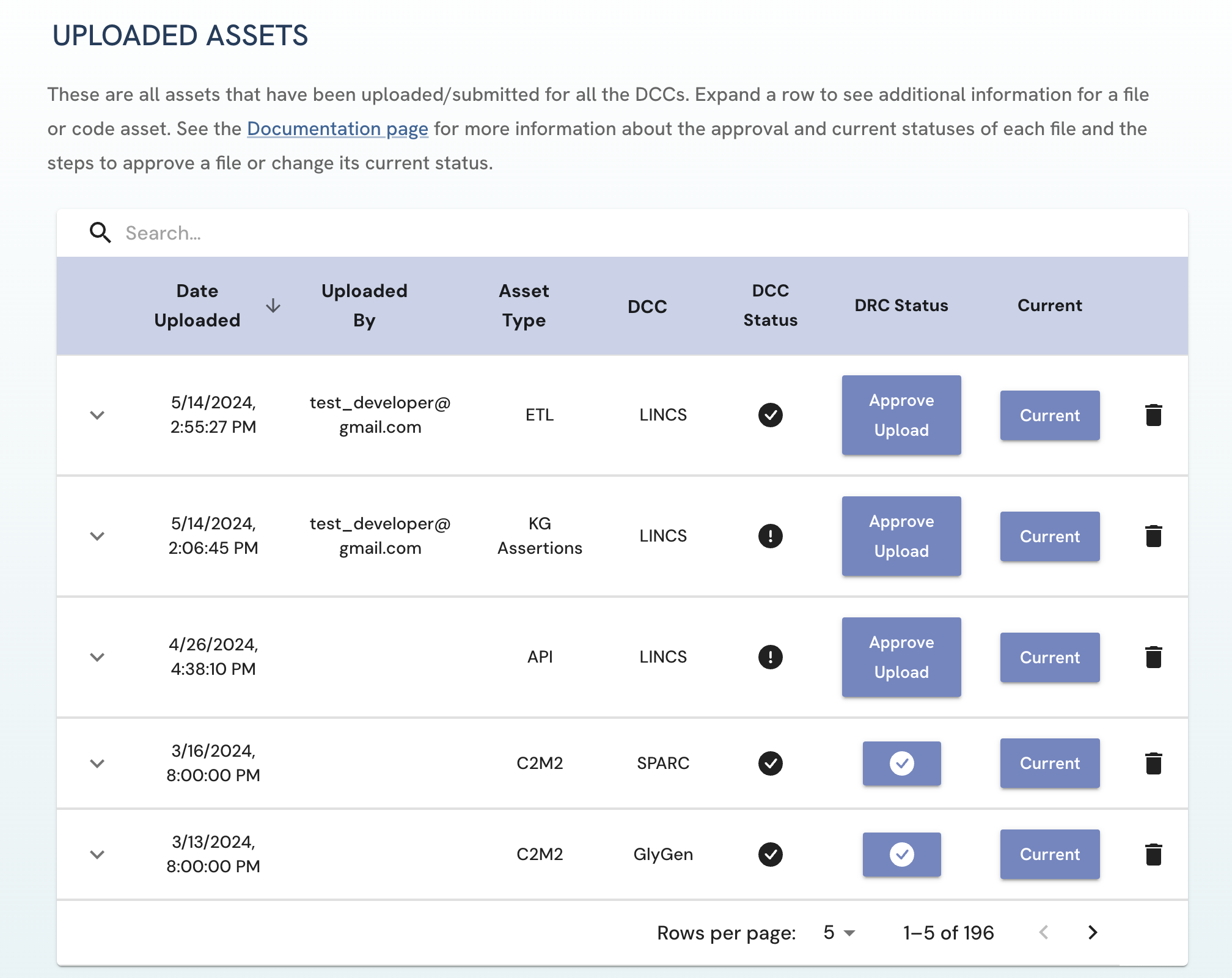Toggle DCC status checkmark for ETL row

pyautogui.click(x=770, y=415)
